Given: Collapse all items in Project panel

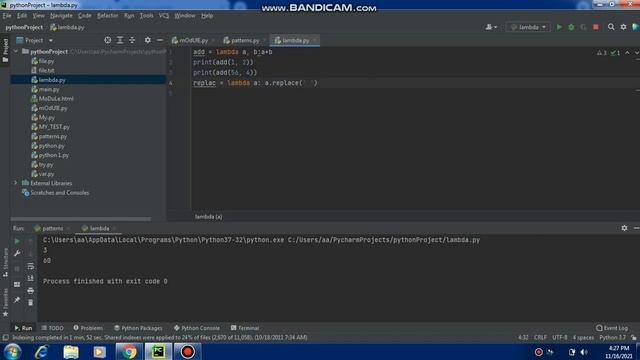Looking at the screenshot, I should click(132, 40).
